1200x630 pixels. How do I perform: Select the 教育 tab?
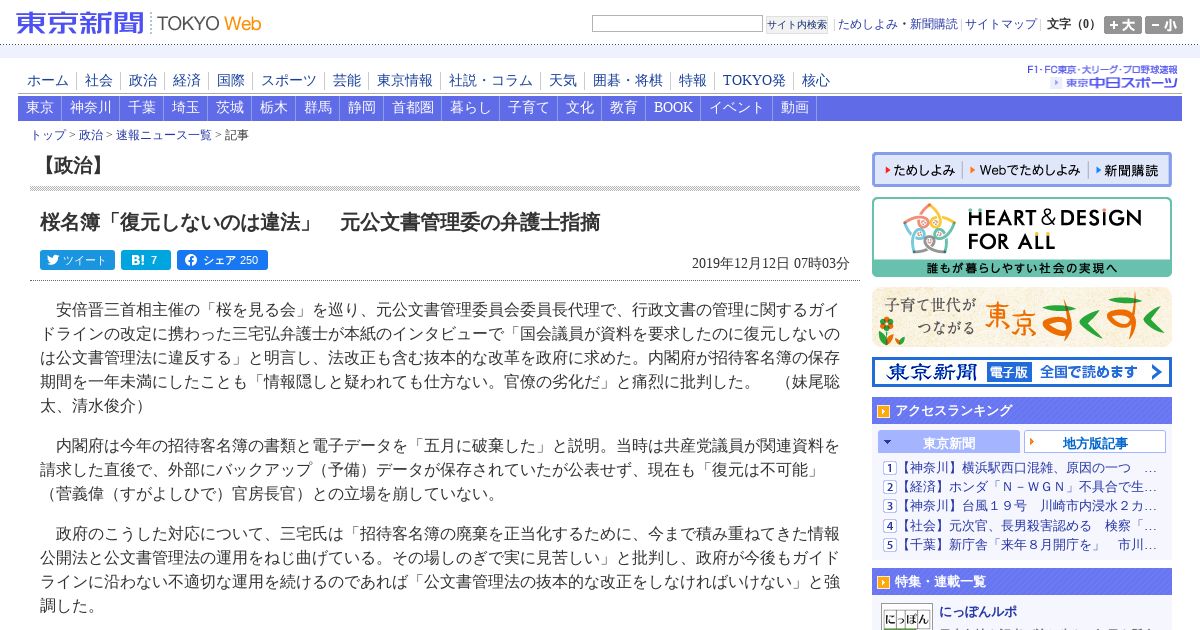[x=624, y=108]
